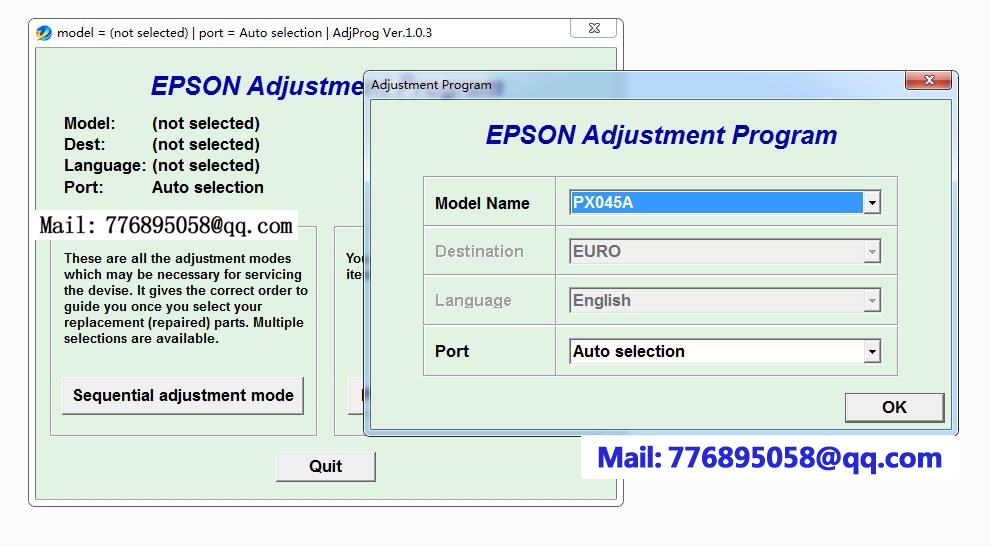Select the PX045A model name field

715,203
